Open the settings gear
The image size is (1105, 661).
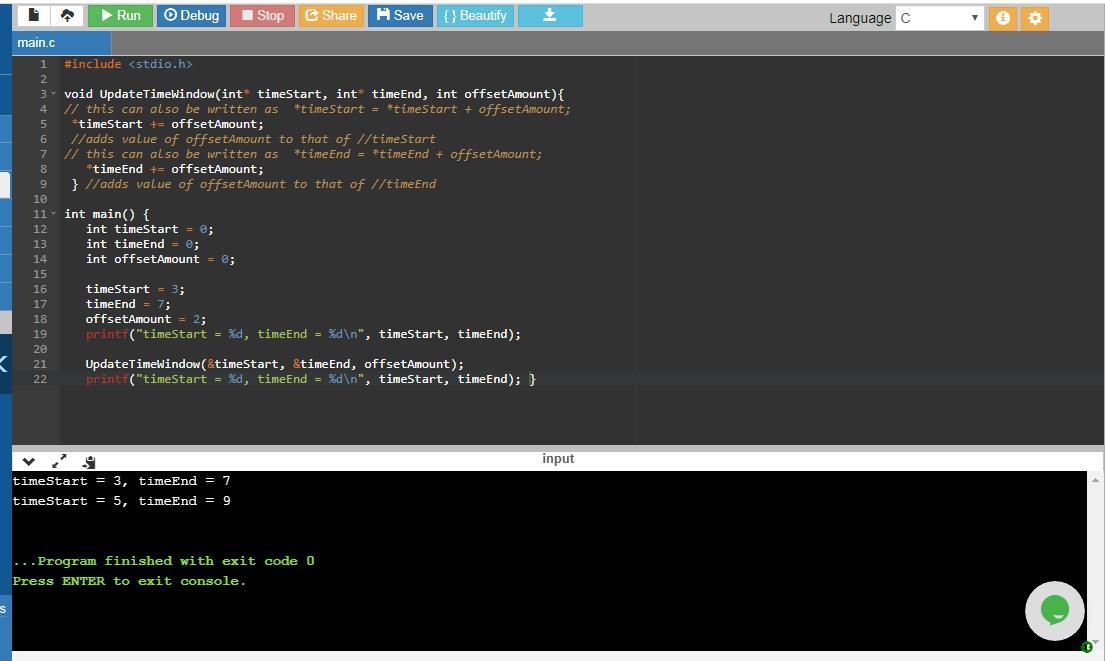[x=1034, y=17]
